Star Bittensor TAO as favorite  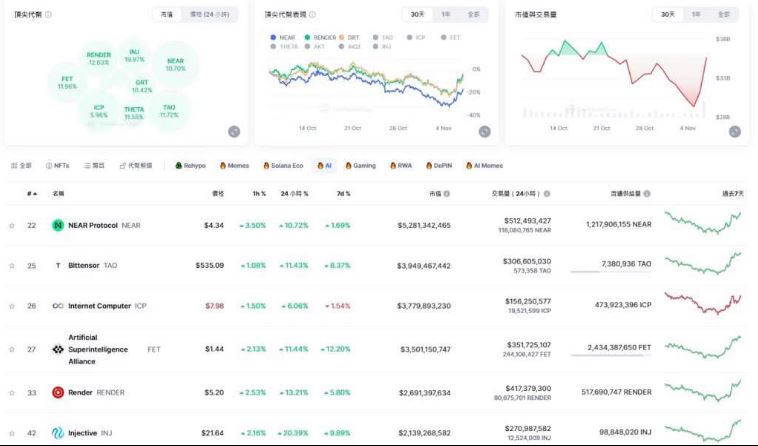12,265
